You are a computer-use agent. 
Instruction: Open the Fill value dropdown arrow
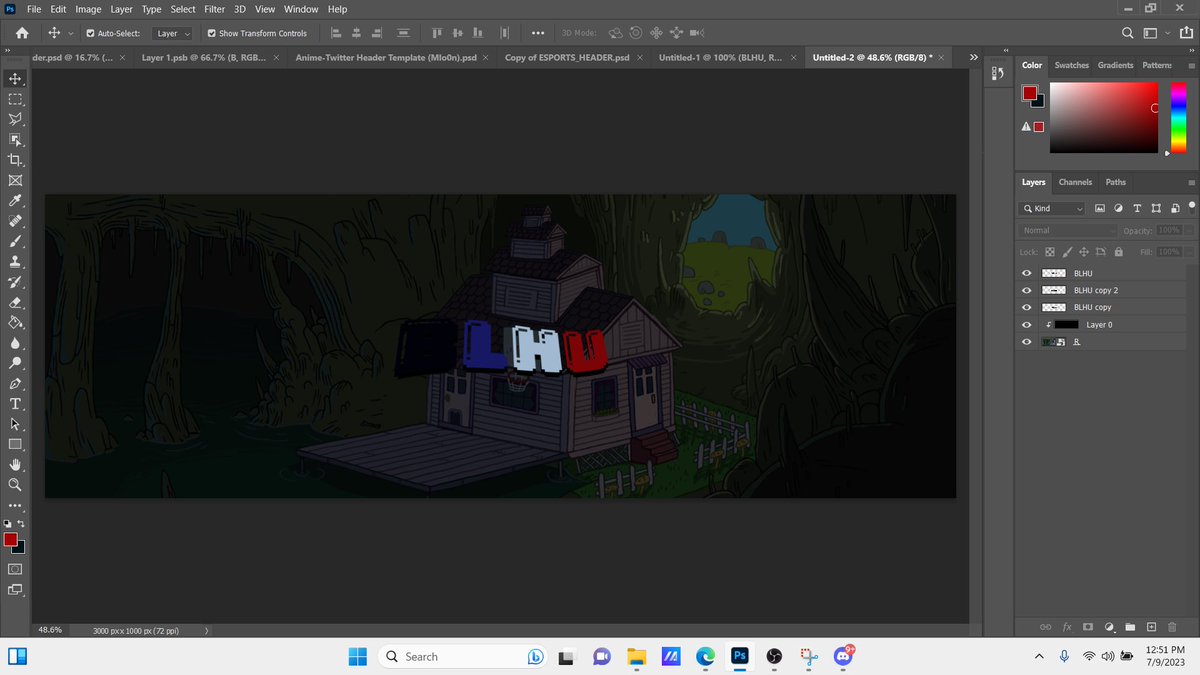[1190, 251]
